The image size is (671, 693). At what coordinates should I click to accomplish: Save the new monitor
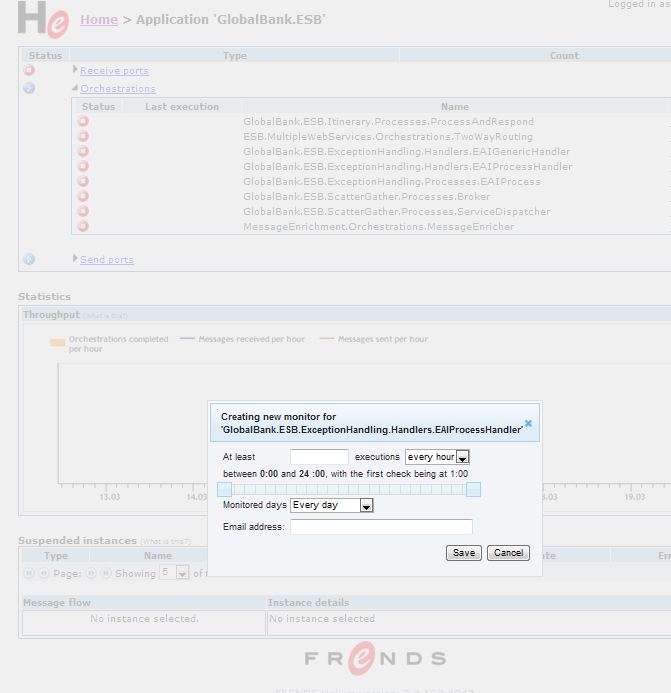click(x=464, y=553)
